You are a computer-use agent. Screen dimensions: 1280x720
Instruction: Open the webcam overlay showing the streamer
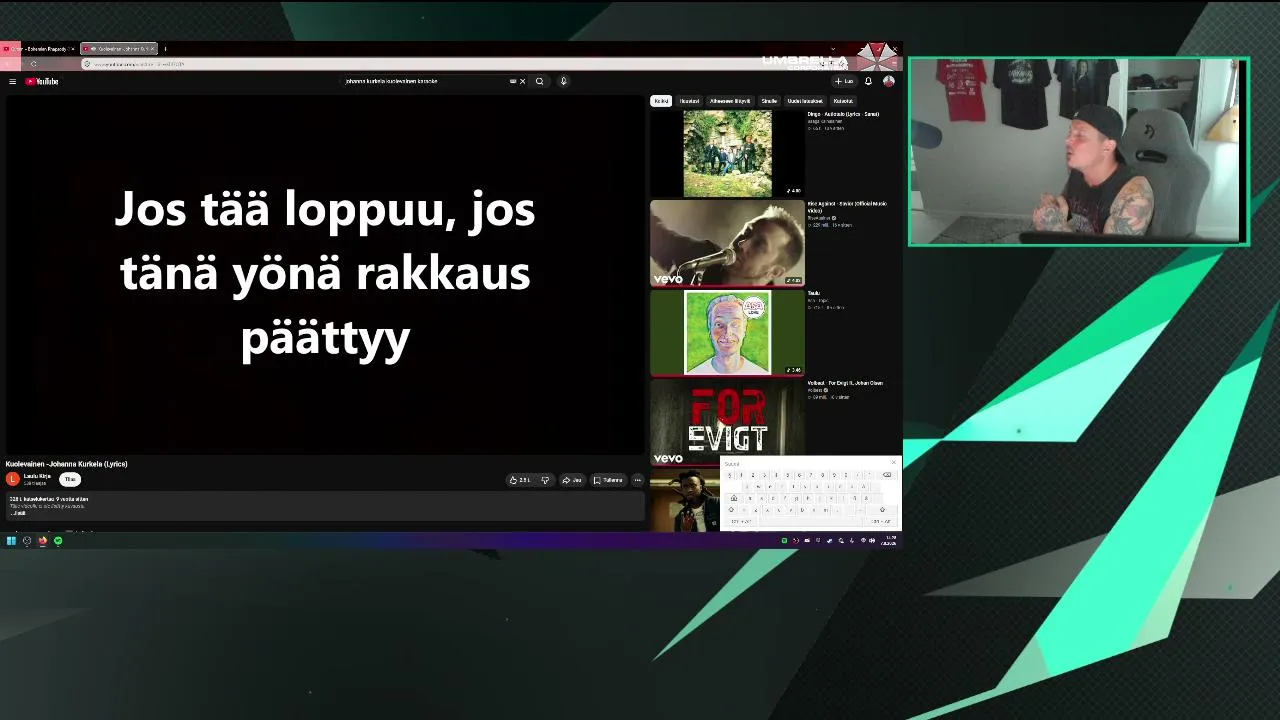pyautogui.click(x=1079, y=151)
